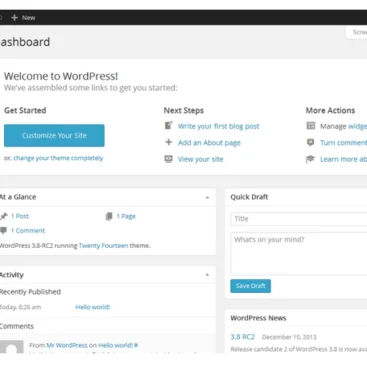
Task: Click the monitor icon beside View your site
Action: [x=169, y=159]
